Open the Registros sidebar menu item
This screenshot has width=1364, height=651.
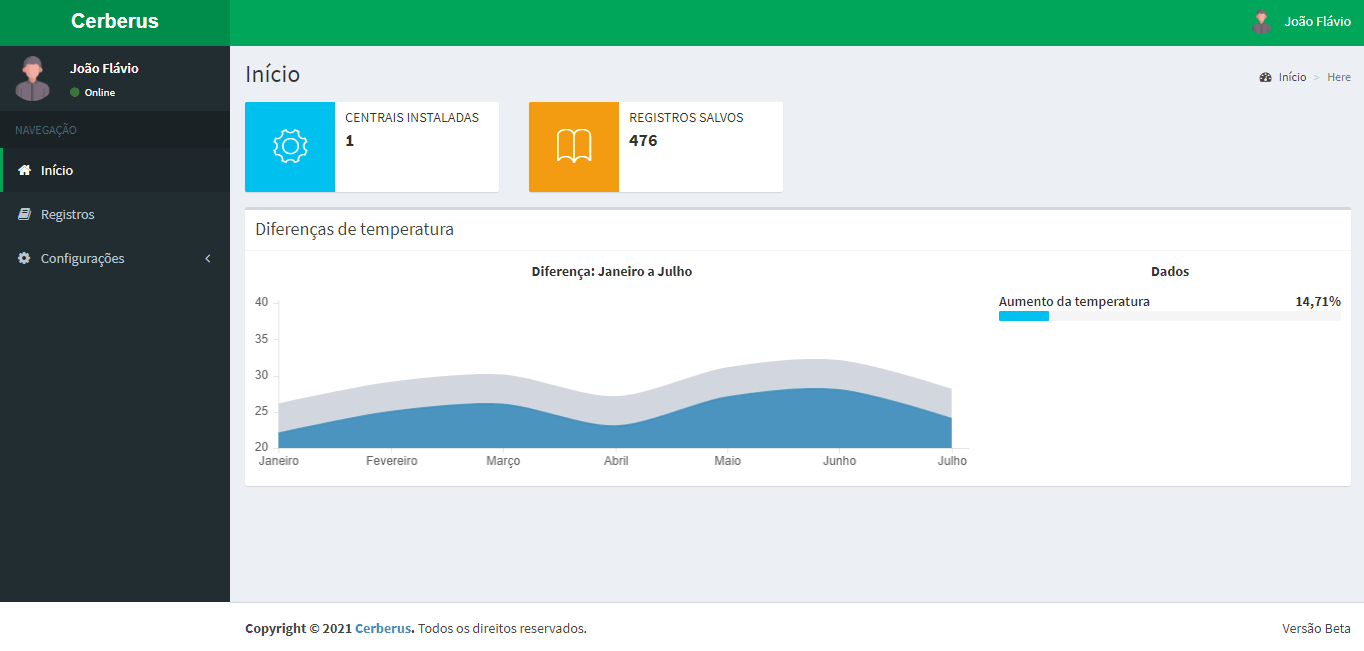[x=68, y=215]
